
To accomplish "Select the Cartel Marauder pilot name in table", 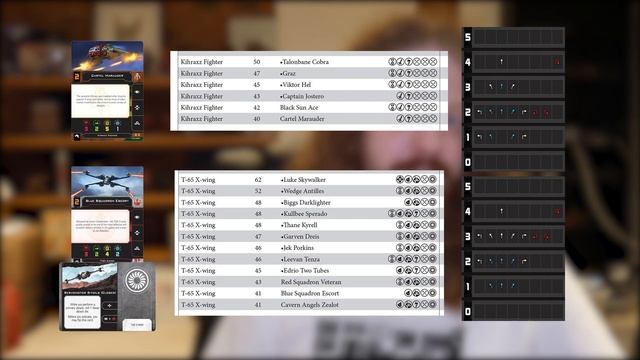I will tap(302, 119).
